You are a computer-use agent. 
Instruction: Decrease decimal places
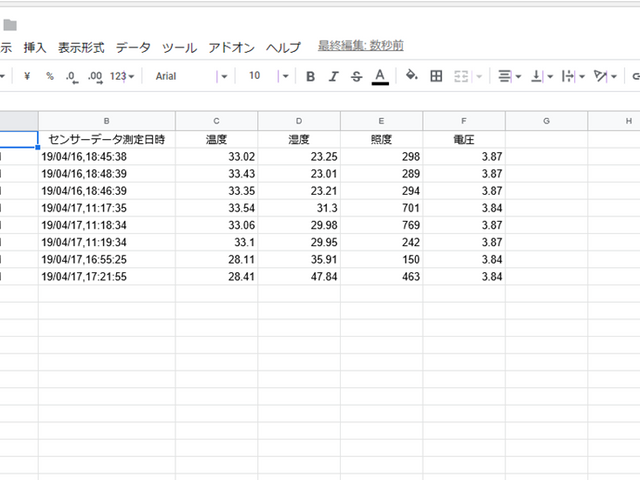[72, 77]
